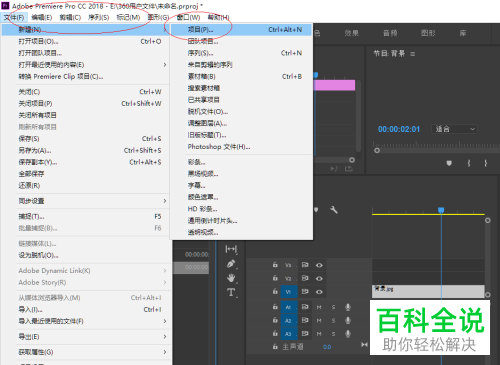Select the Hand tool in the toolbox
500x365 pixels.
[x=231, y=278]
